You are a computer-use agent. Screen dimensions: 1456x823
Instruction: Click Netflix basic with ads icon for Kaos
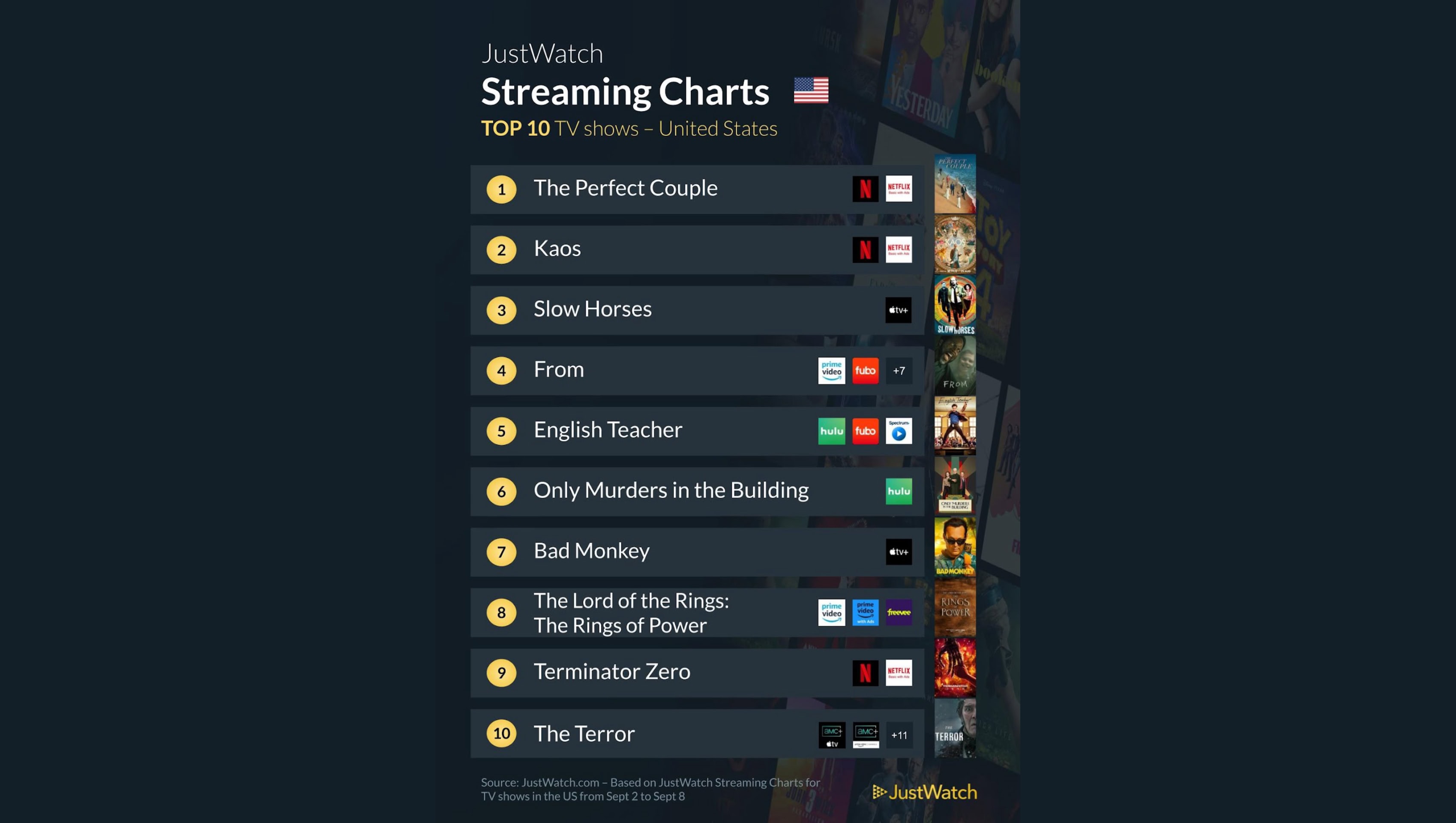(898, 249)
